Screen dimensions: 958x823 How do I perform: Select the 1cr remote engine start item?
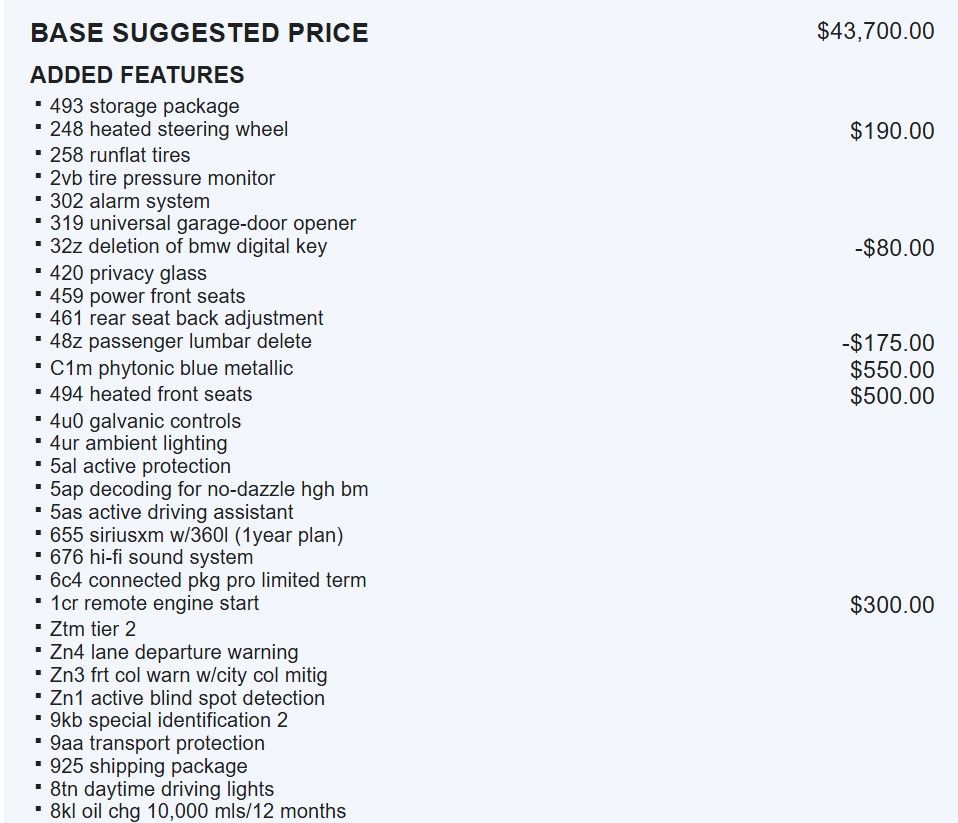155,604
